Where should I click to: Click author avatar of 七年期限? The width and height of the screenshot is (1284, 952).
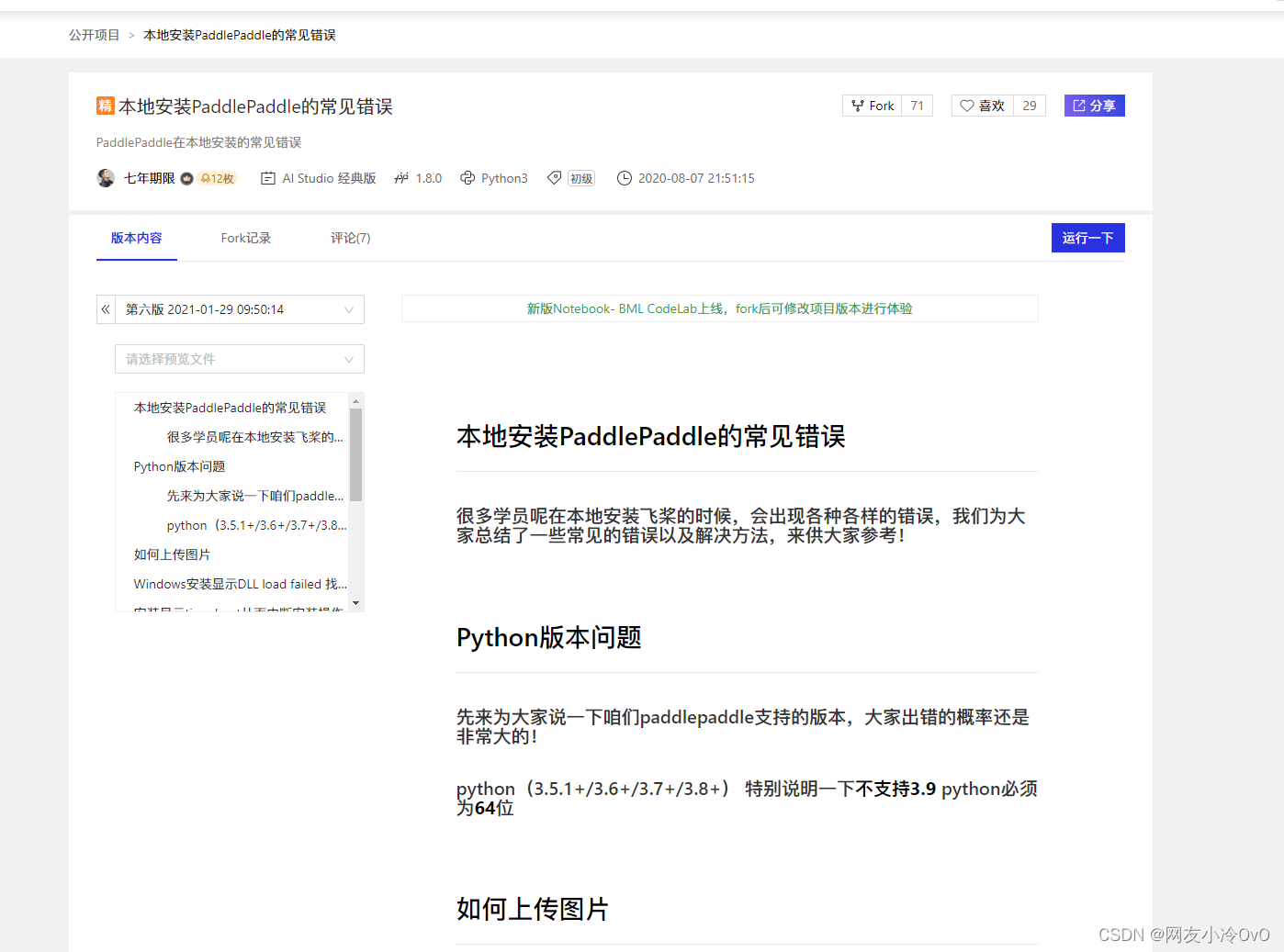(x=106, y=178)
